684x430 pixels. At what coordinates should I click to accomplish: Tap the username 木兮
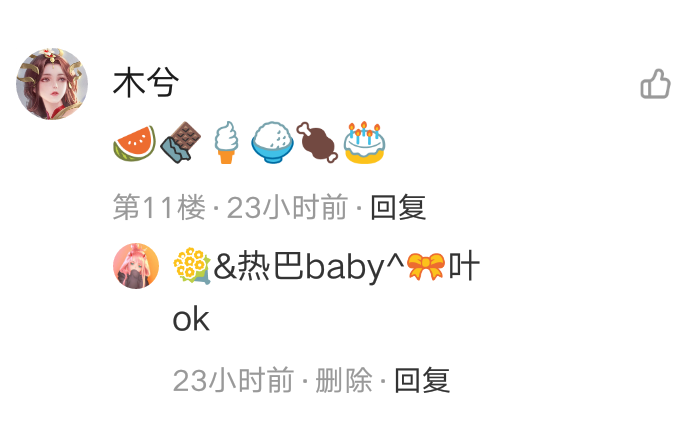click(146, 82)
